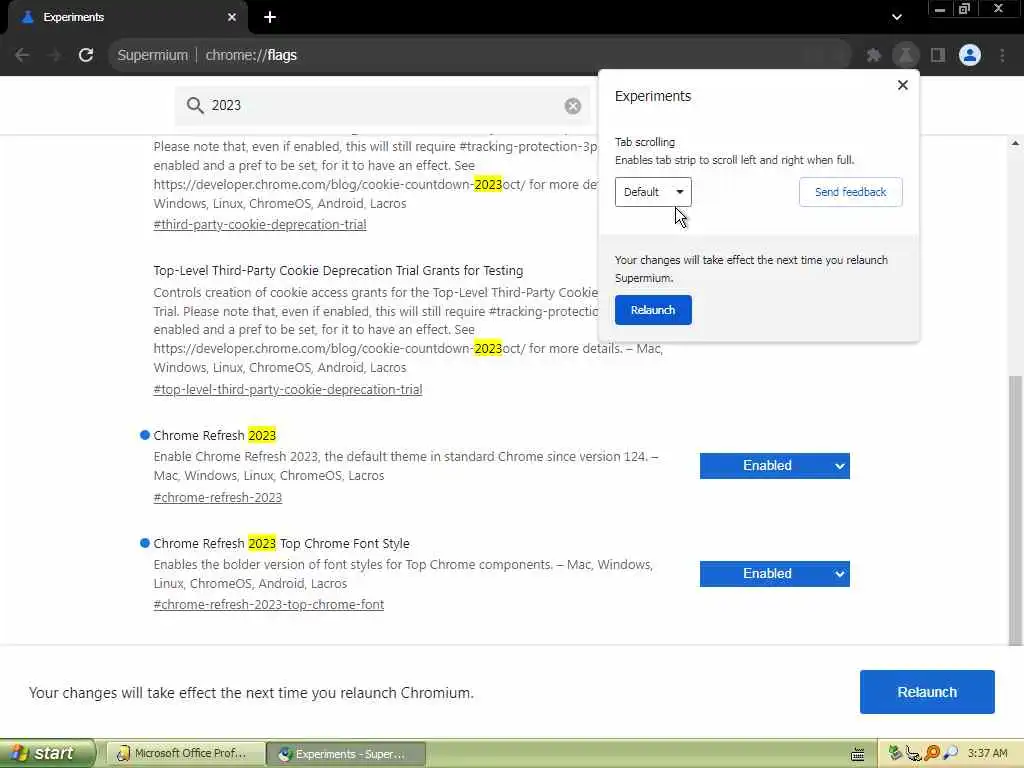
Task: Open the side panel icon
Action: [x=938, y=55]
